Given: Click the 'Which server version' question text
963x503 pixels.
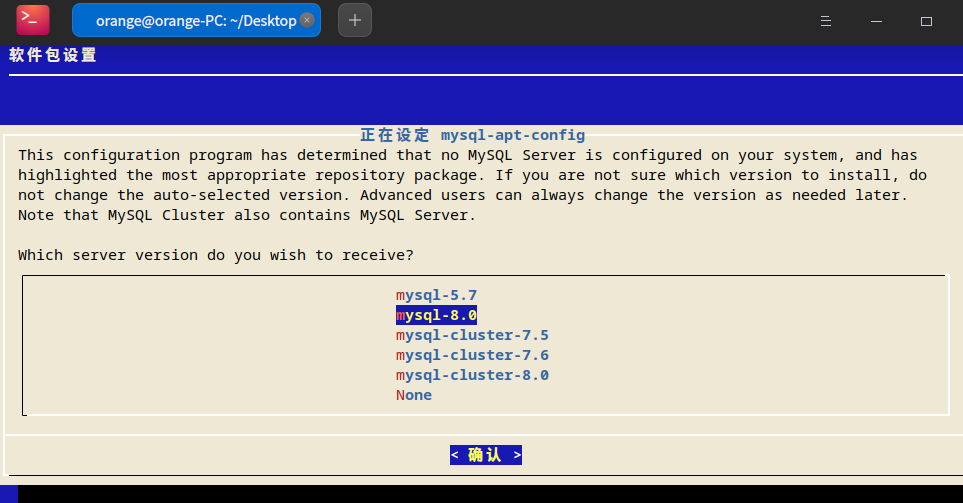Looking at the screenshot, I should pos(216,255).
